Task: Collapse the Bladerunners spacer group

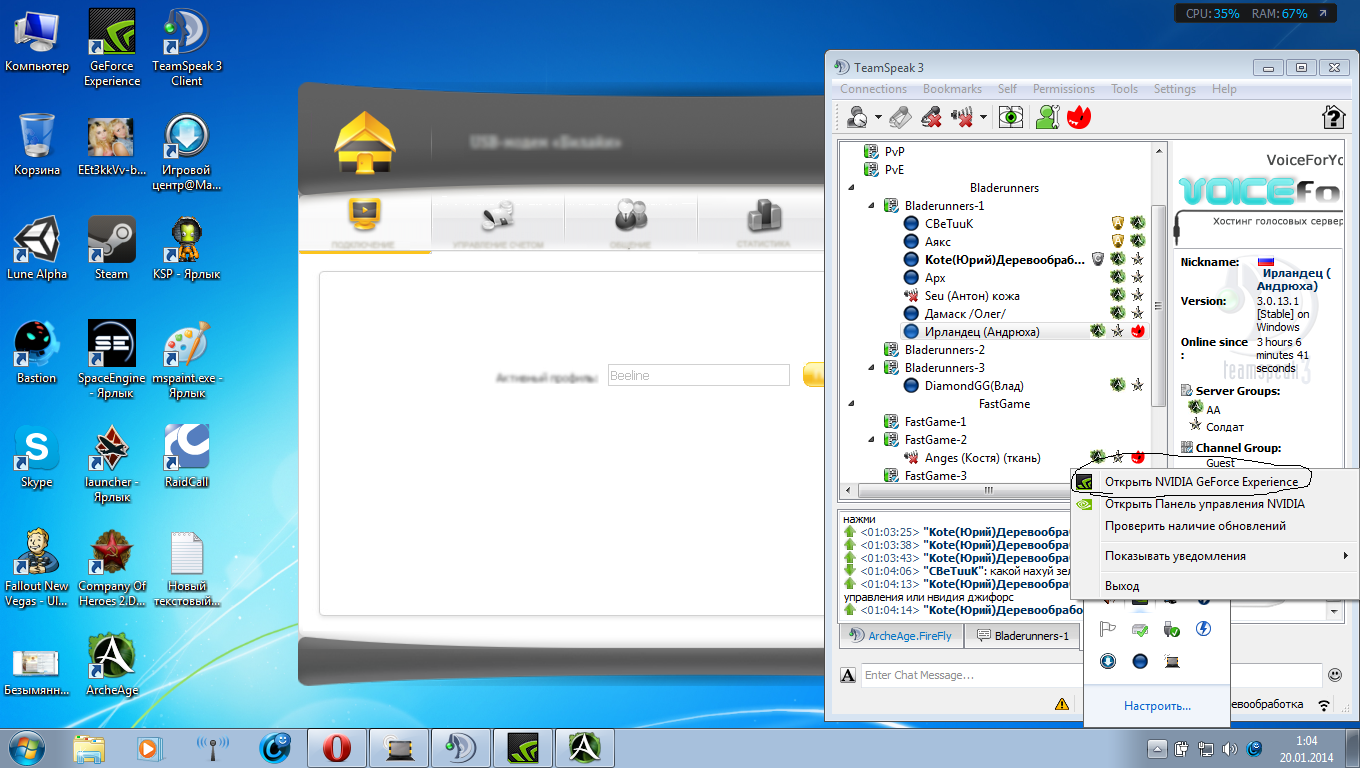Action: 852,188
